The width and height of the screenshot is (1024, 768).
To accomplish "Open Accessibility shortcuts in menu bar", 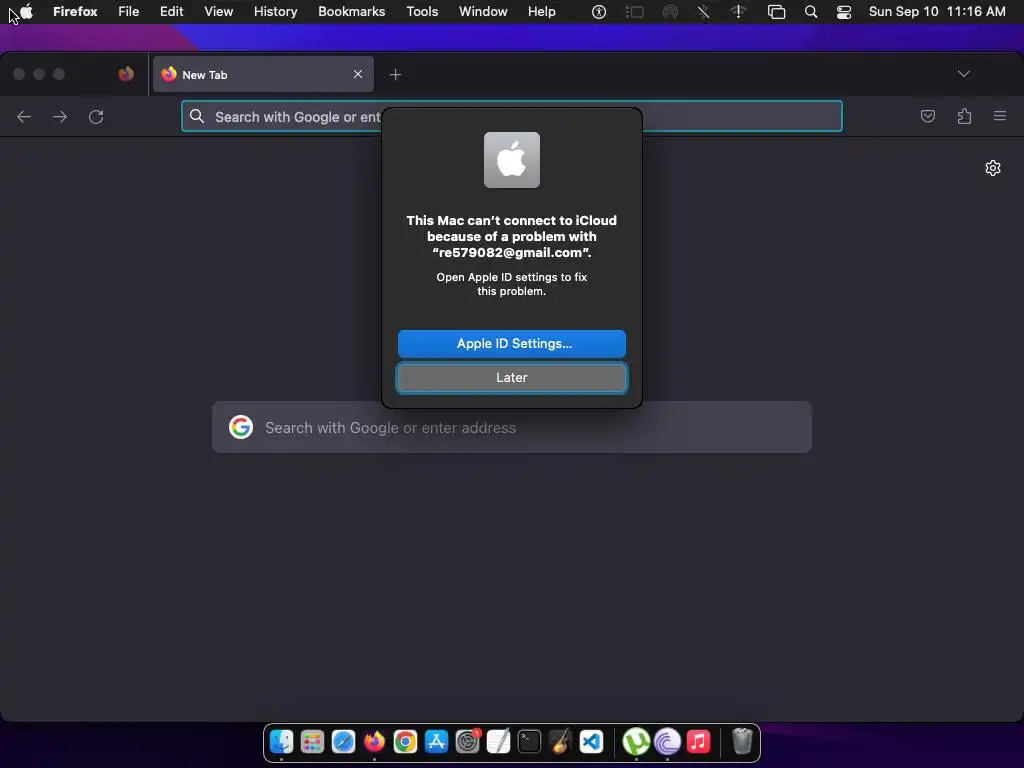I will coord(599,12).
